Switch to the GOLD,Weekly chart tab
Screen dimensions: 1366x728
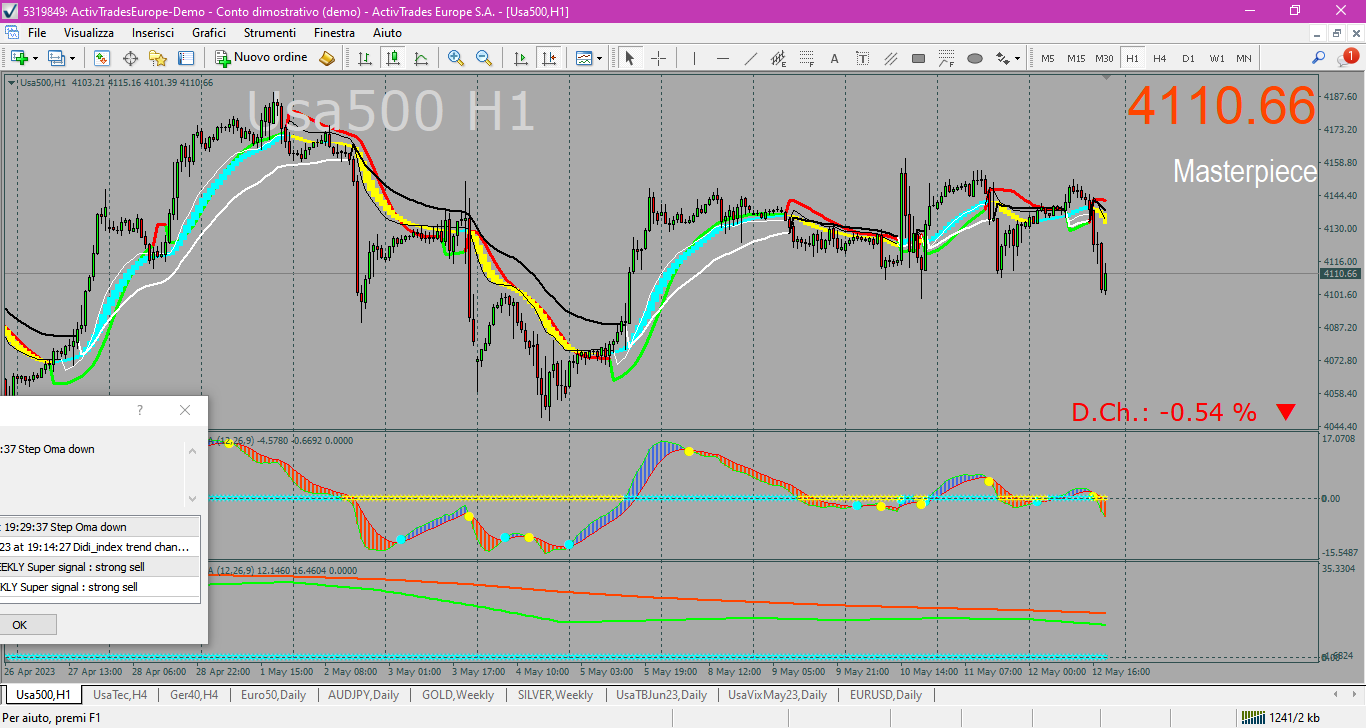click(458, 694)
